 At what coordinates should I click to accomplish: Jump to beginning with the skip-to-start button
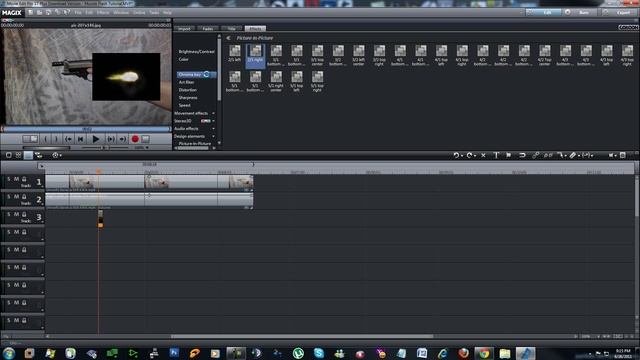pyautogui.click(x=81, y=139)
